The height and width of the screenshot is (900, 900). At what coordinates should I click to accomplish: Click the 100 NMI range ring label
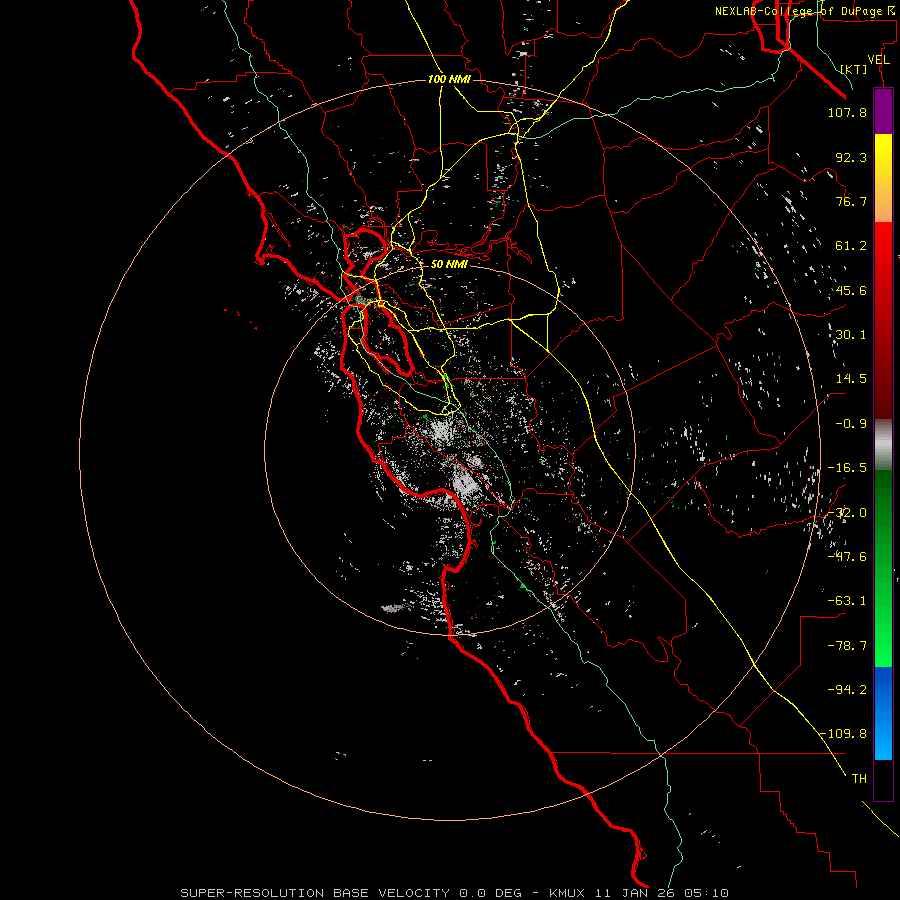[449, 79]
